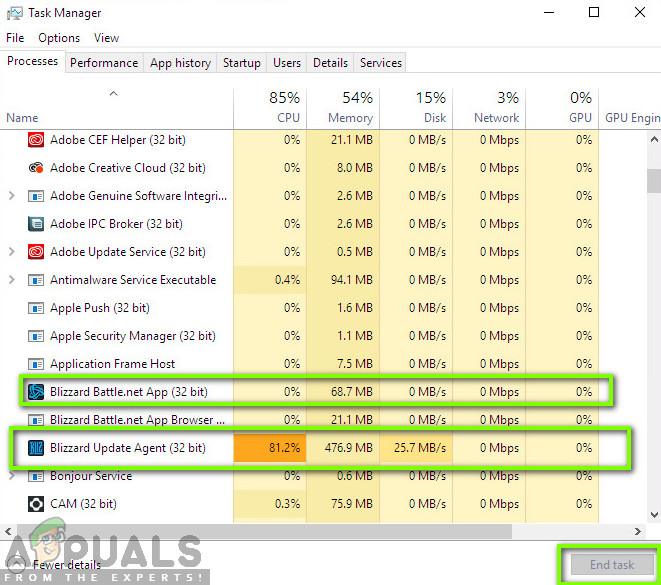Click the vertical scrollbar thumb

click(x=654, y=180)
